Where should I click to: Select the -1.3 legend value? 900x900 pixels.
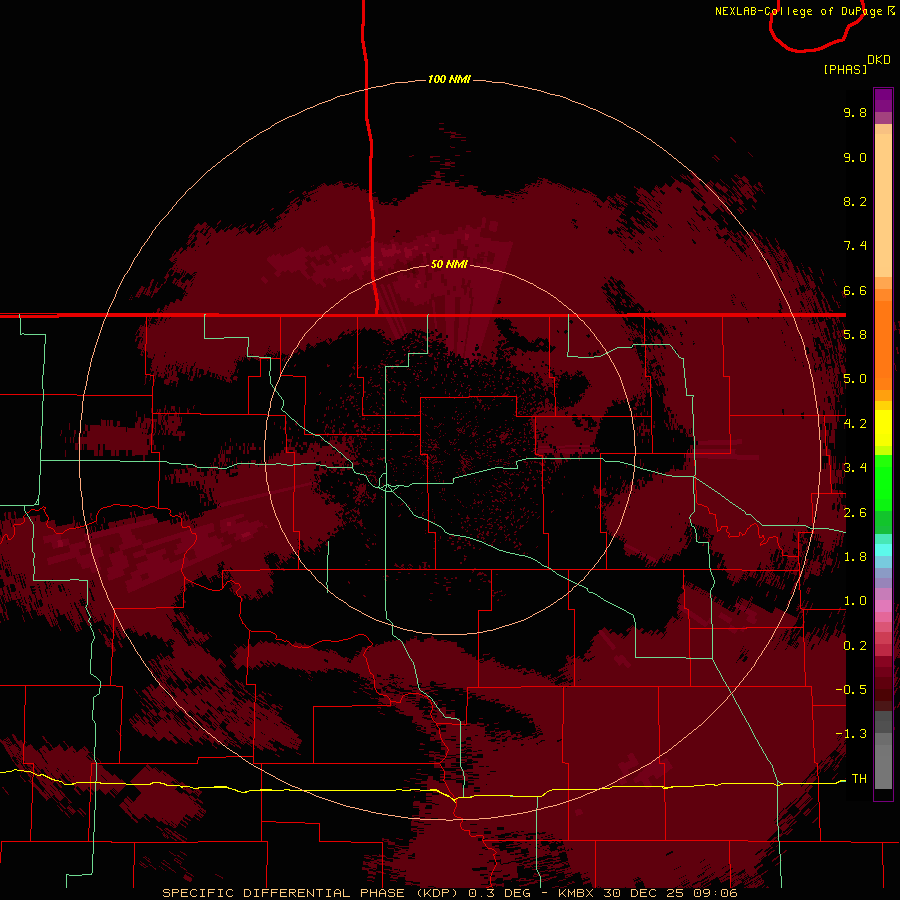851,734
